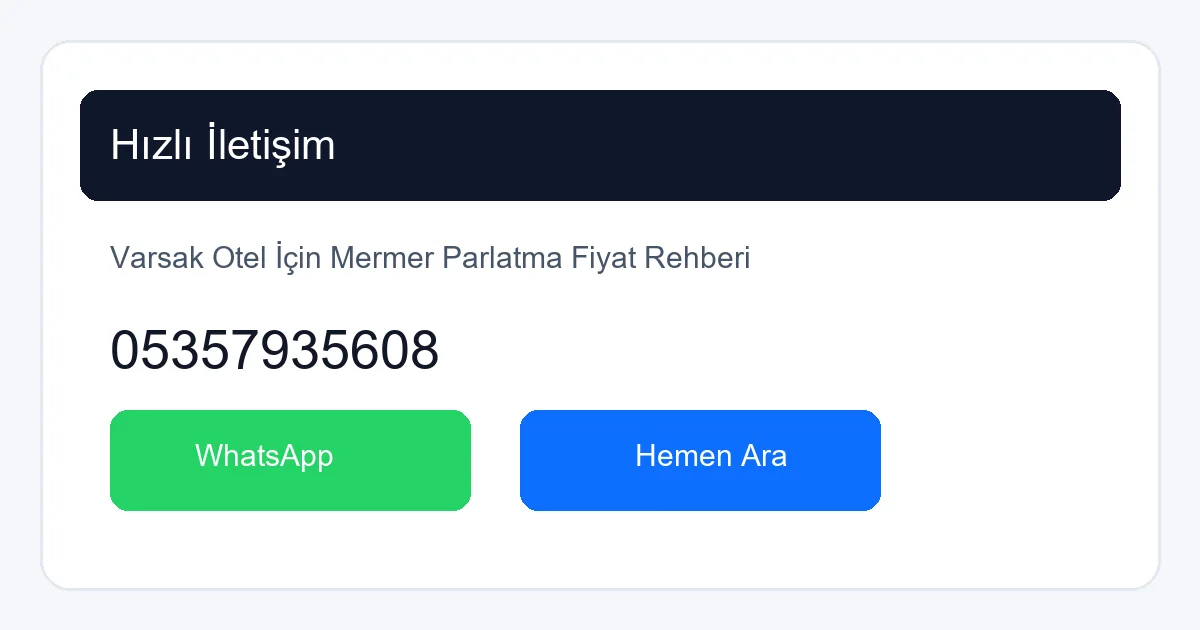Image resolution: width=1200 pixels, height=630 pixels.
Task: Click the heading text Hızlı İletişim
Action: point(222,145)
